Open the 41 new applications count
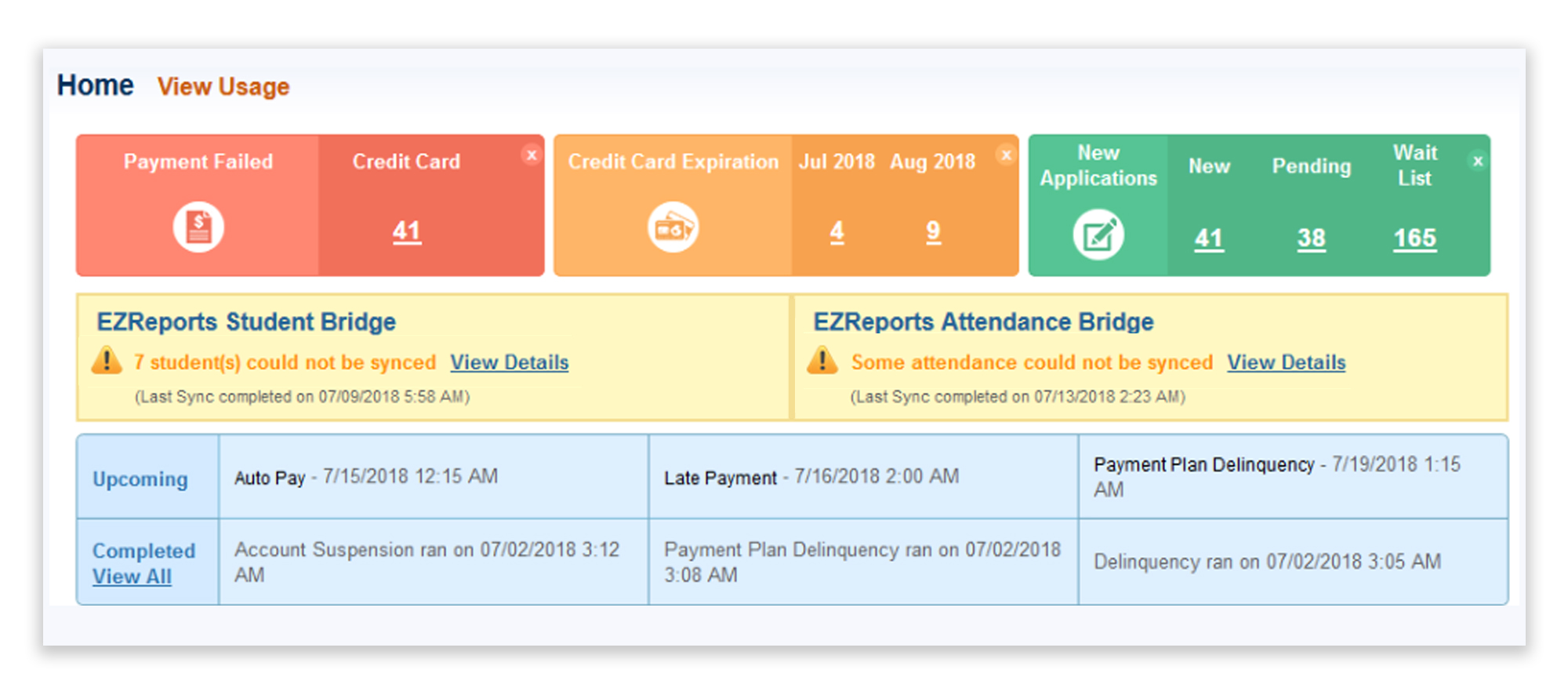The image size is (1568, 695). (1208, 238)
